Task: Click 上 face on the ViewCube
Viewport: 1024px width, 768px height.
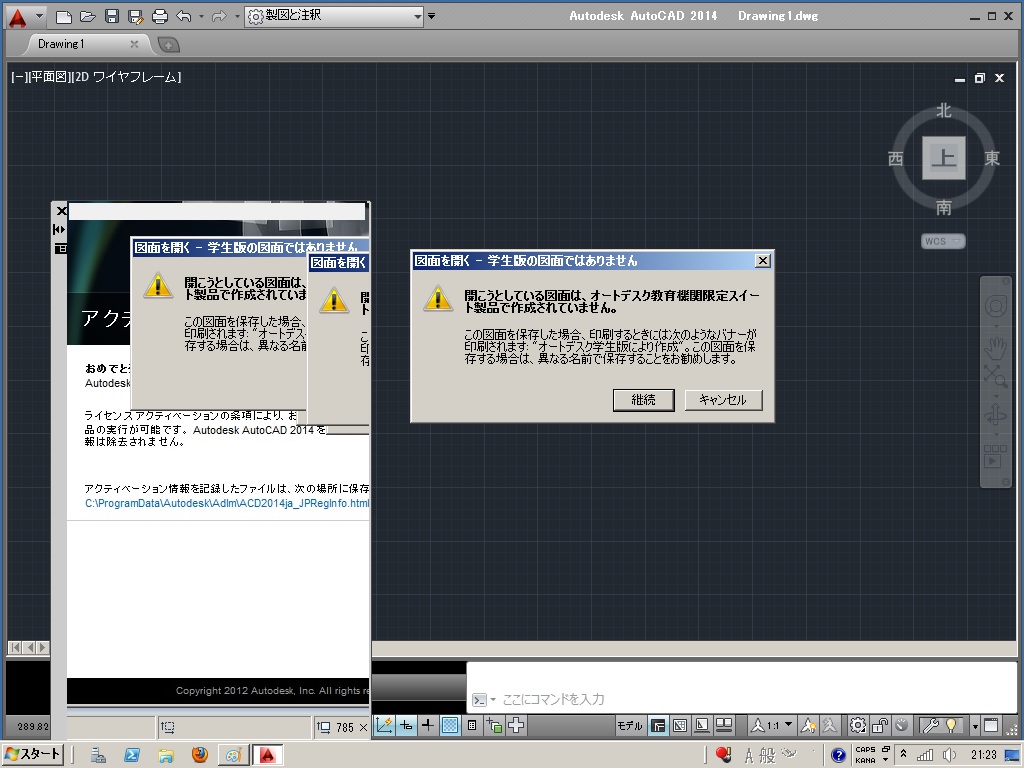Action: click(944, 158)
